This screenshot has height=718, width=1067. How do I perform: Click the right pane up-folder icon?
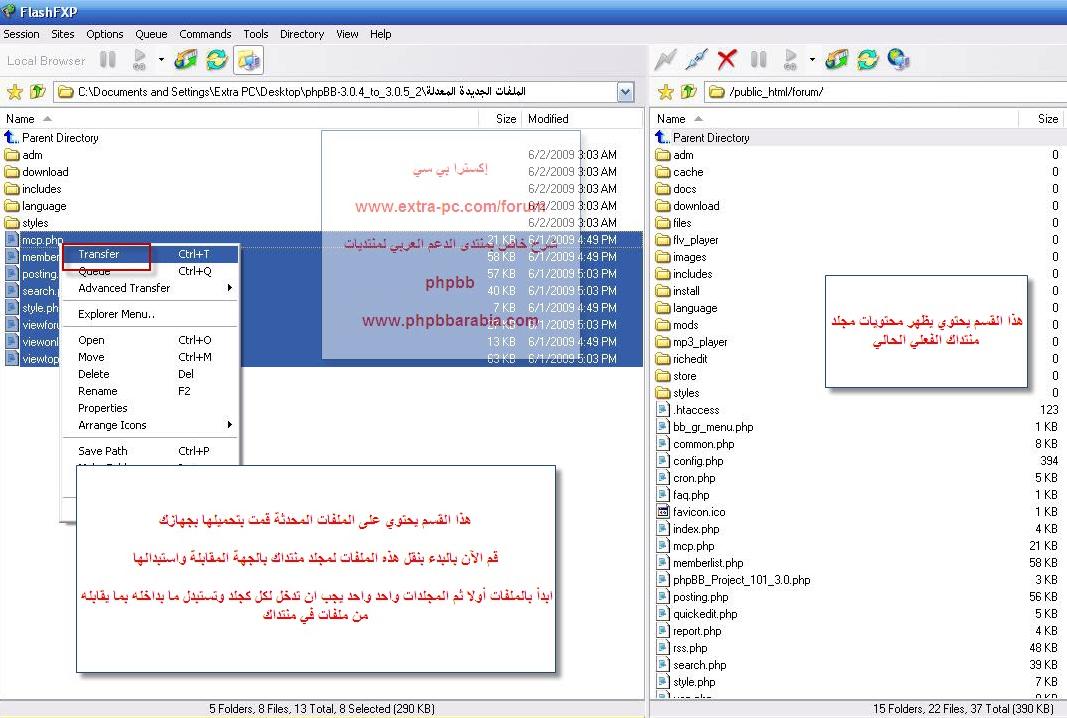[x=689, y=91]
